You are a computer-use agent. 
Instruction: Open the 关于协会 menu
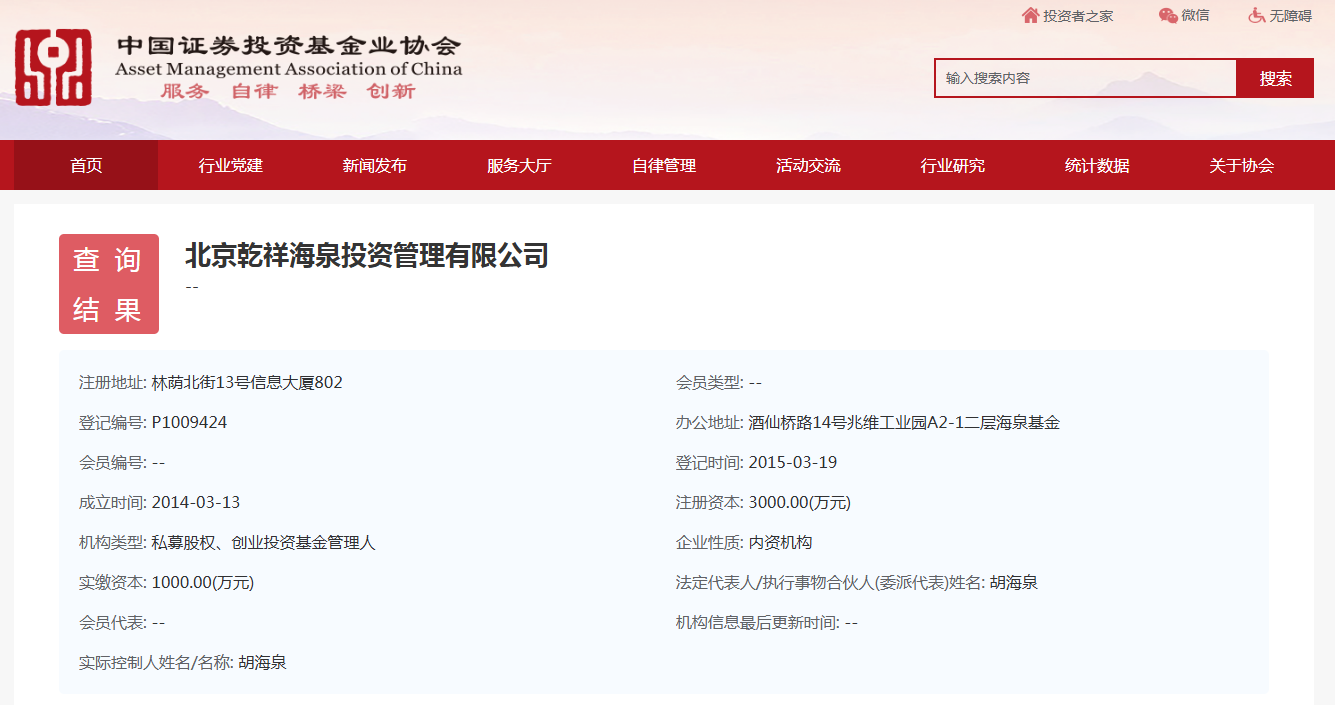[x=1241, y=166]
